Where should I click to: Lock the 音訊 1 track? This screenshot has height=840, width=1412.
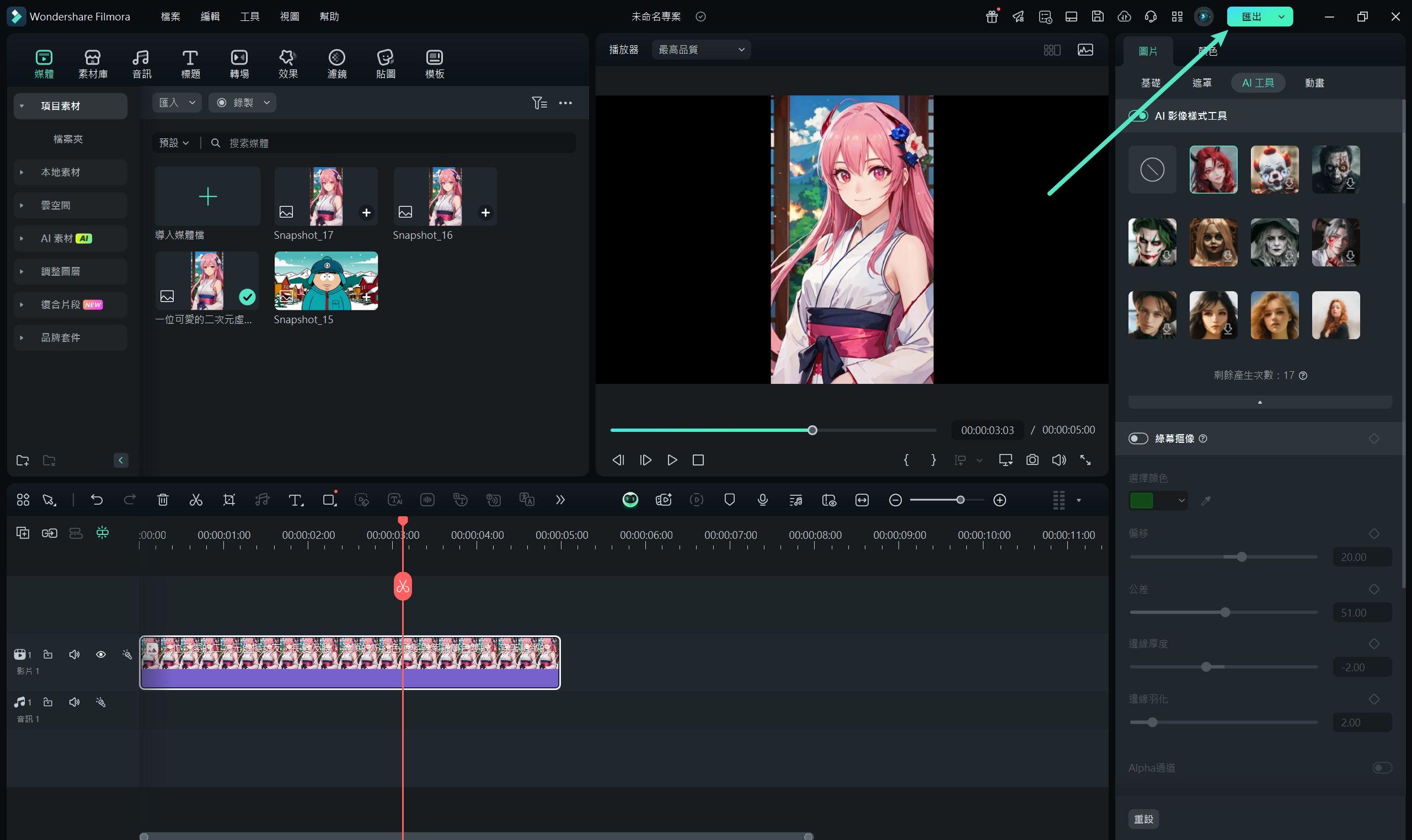48,702
